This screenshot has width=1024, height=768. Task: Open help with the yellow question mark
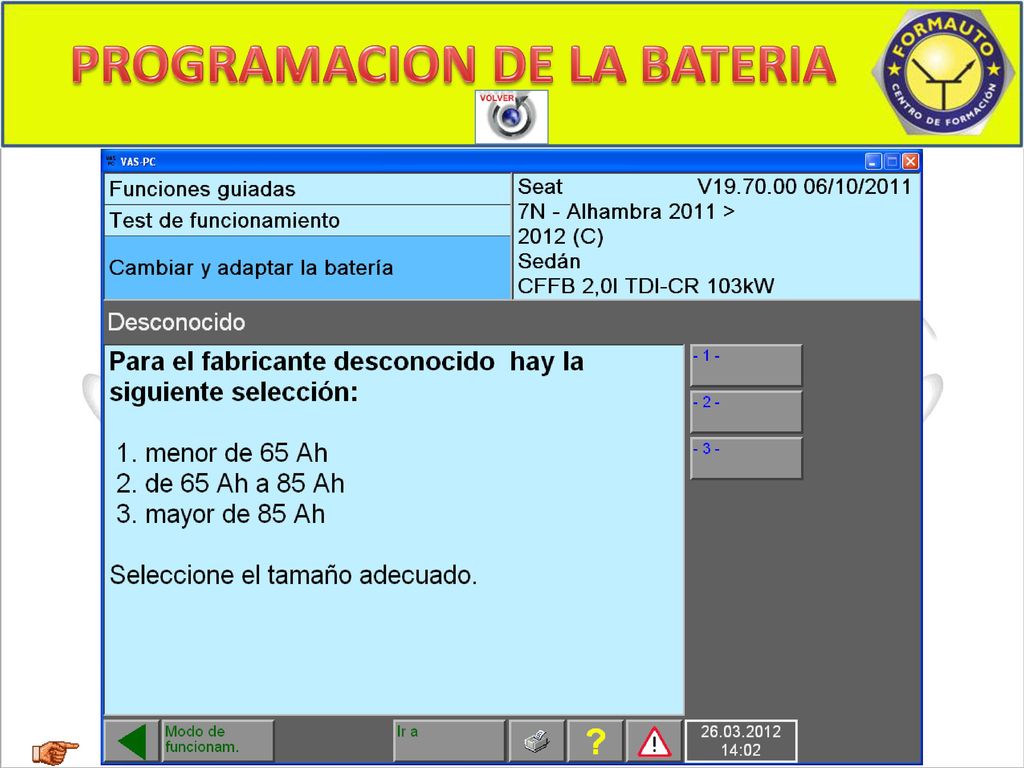click(595, 741)
